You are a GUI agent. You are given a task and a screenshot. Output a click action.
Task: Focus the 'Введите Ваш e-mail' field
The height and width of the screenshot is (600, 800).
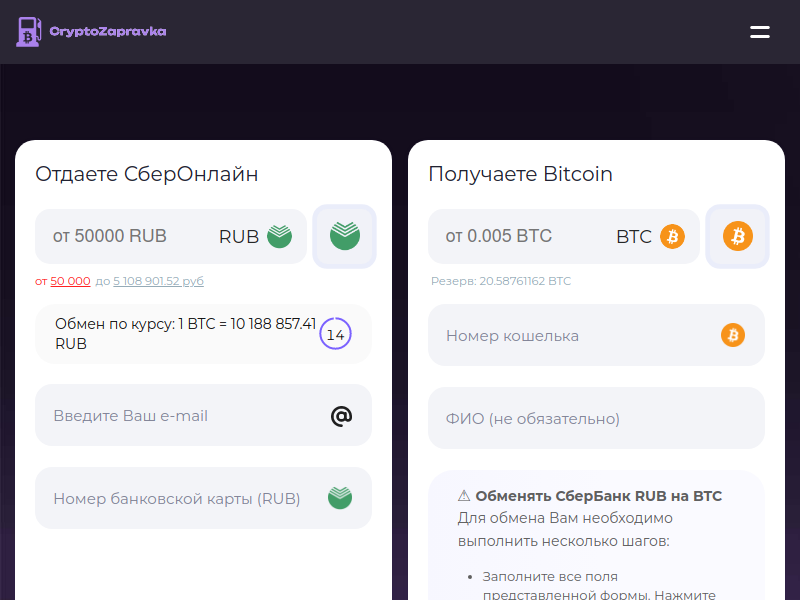203,415
